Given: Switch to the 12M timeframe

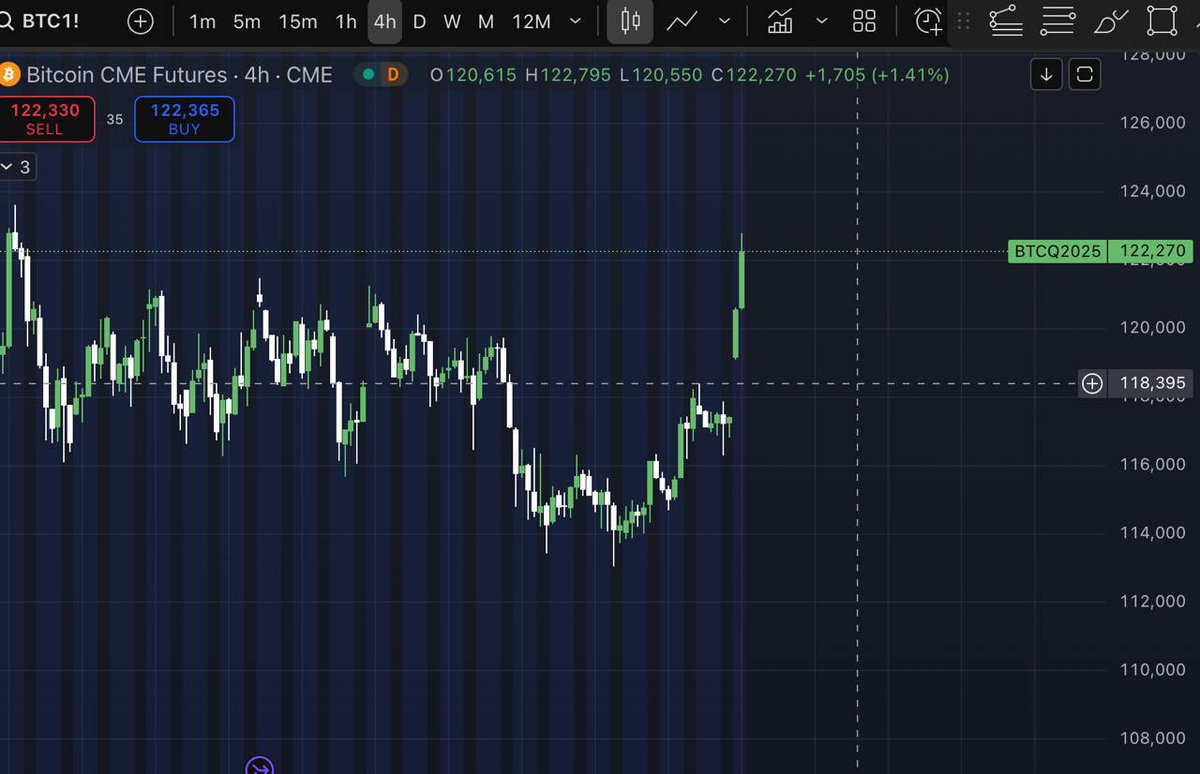Looking at the screenshot, I should point(531,21).
